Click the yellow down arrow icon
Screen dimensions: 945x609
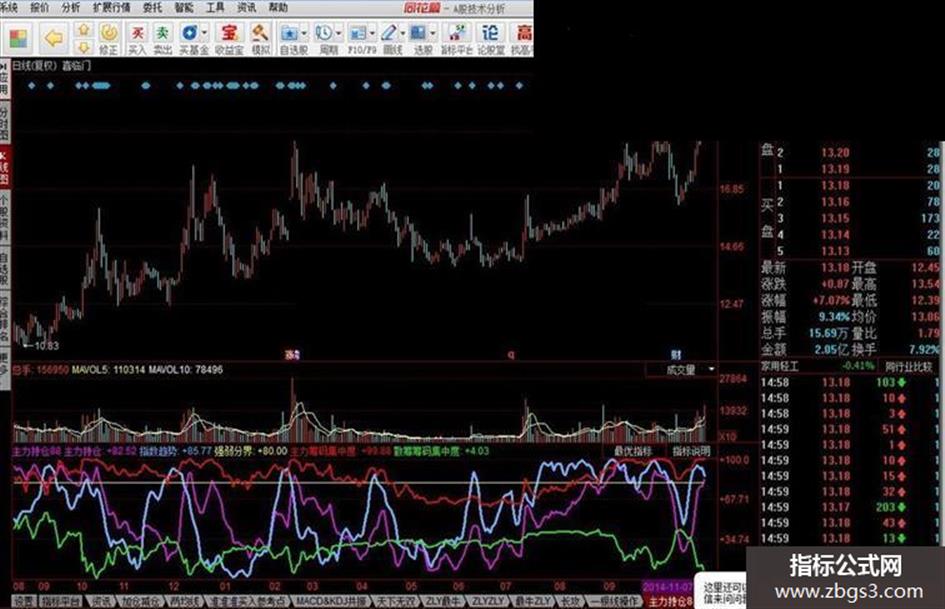pos(84,47)
